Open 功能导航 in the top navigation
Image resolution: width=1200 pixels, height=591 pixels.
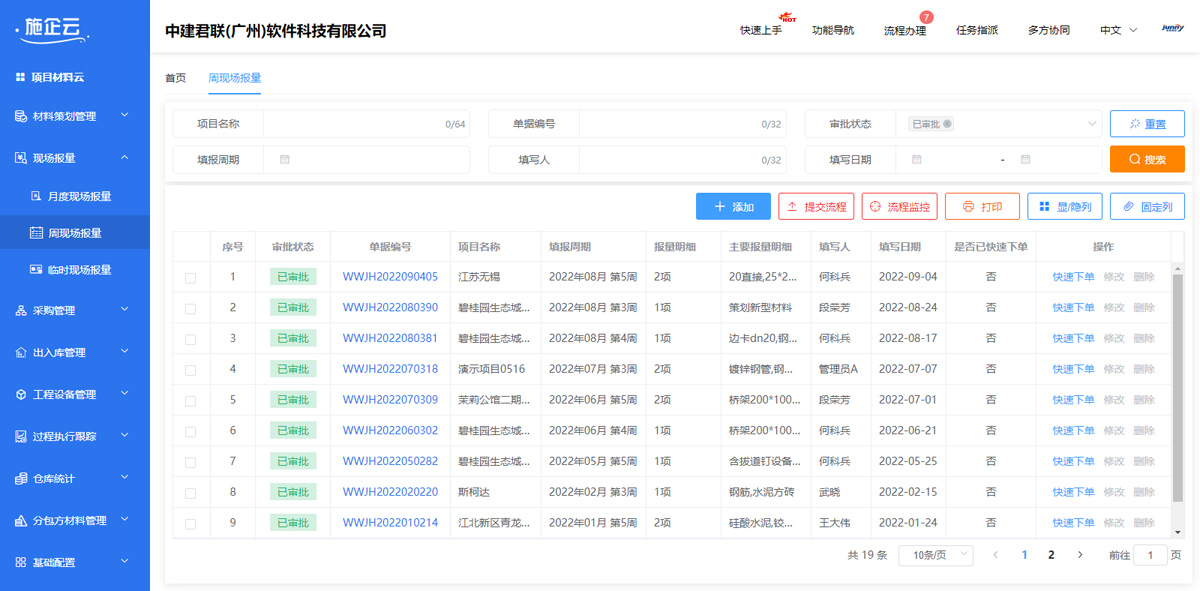(x=833, y=30)
